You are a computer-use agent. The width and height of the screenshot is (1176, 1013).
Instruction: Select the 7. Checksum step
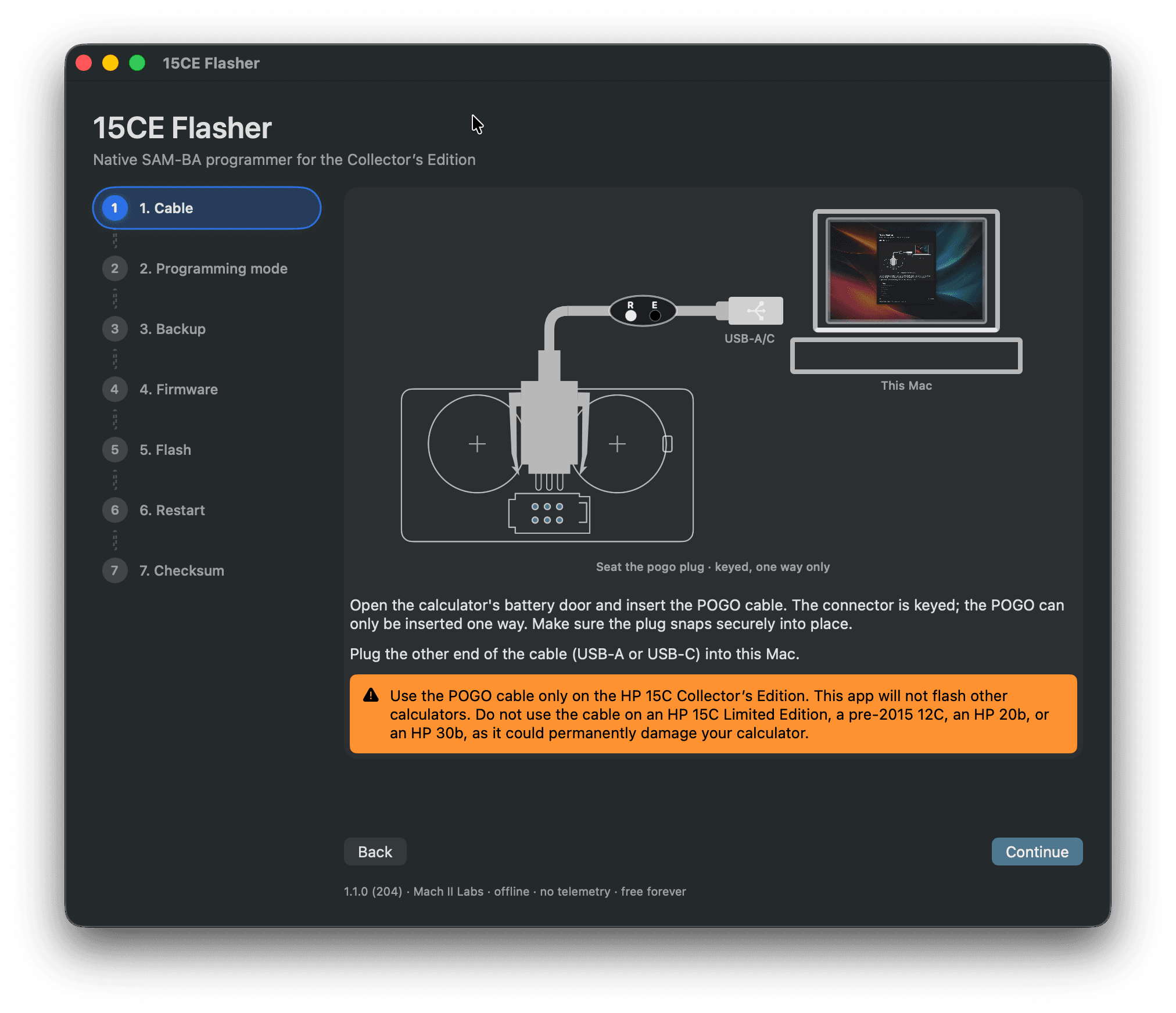pos(164,570)
